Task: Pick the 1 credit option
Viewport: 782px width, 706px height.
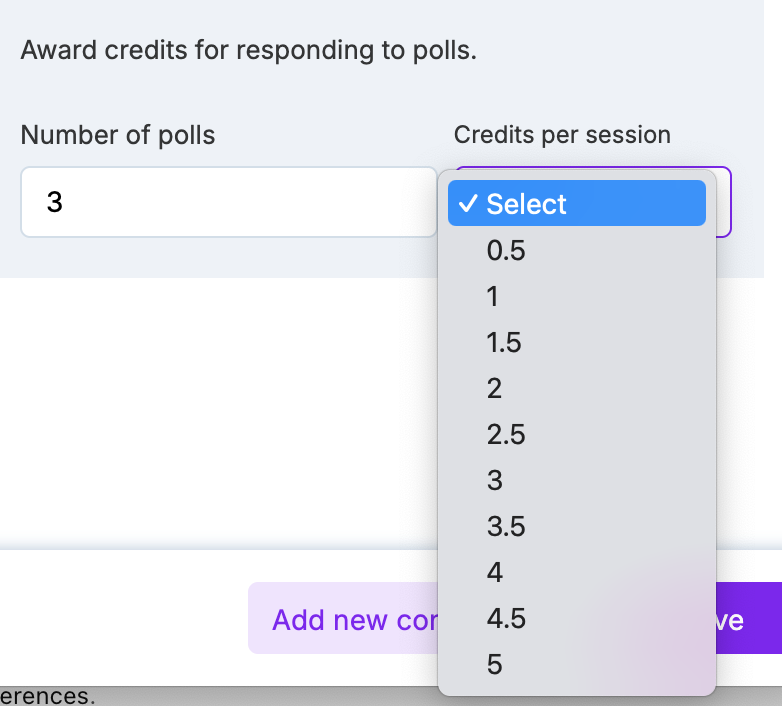Action: [494, 296]
